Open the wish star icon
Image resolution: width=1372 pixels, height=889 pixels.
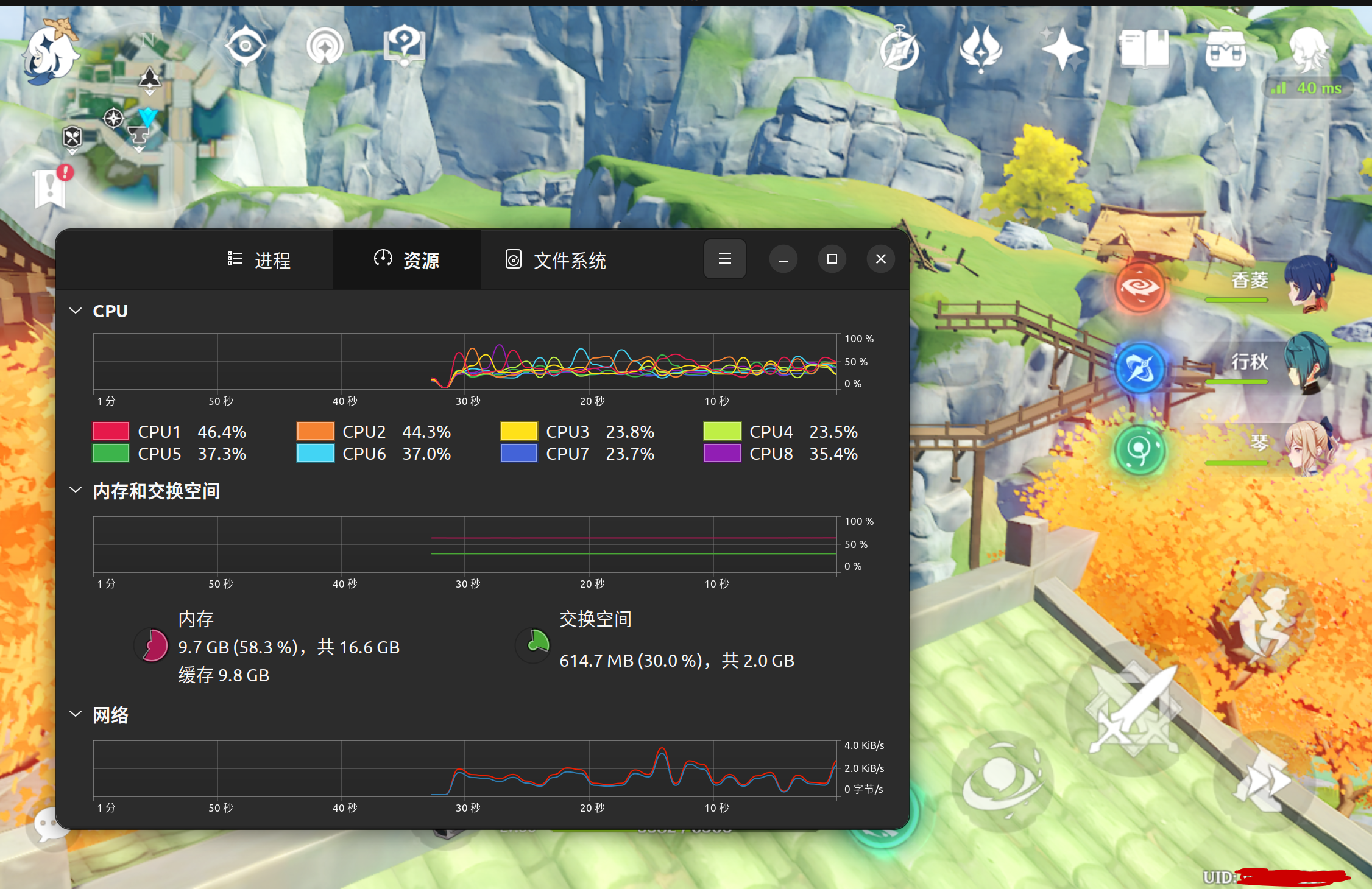tap(1062, 49)
